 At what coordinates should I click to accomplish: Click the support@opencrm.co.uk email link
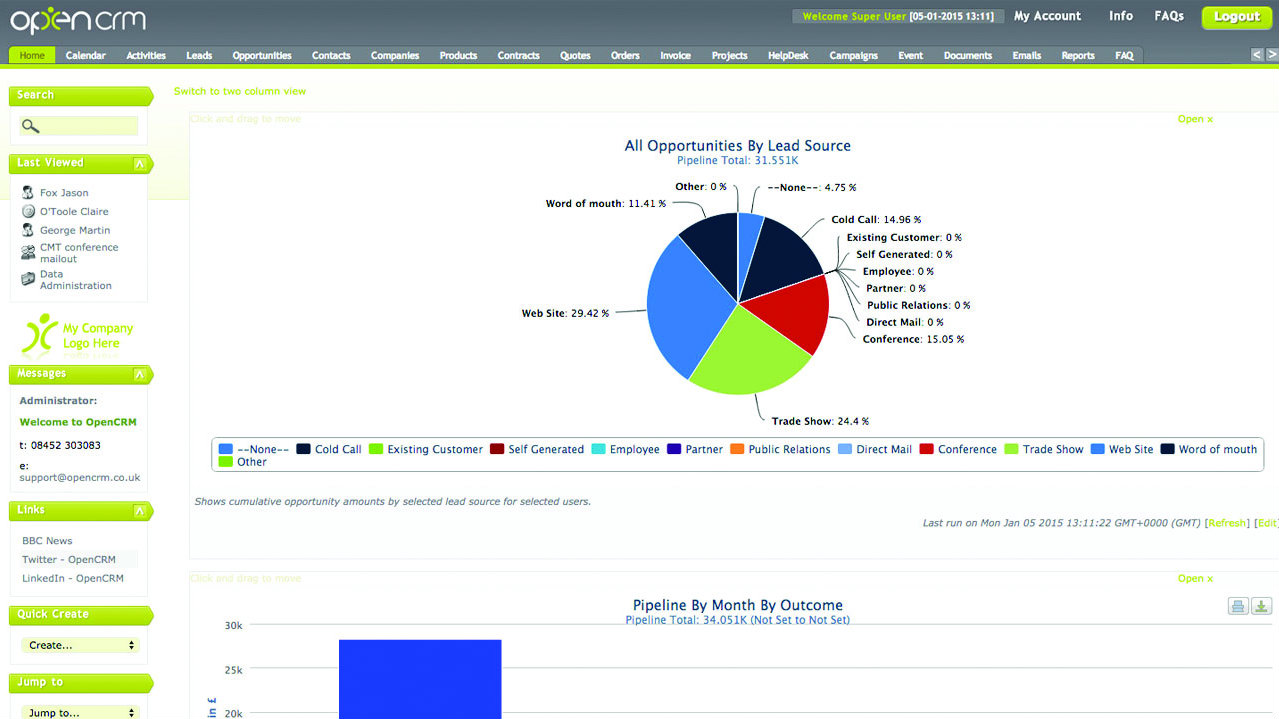click(80, 478)
